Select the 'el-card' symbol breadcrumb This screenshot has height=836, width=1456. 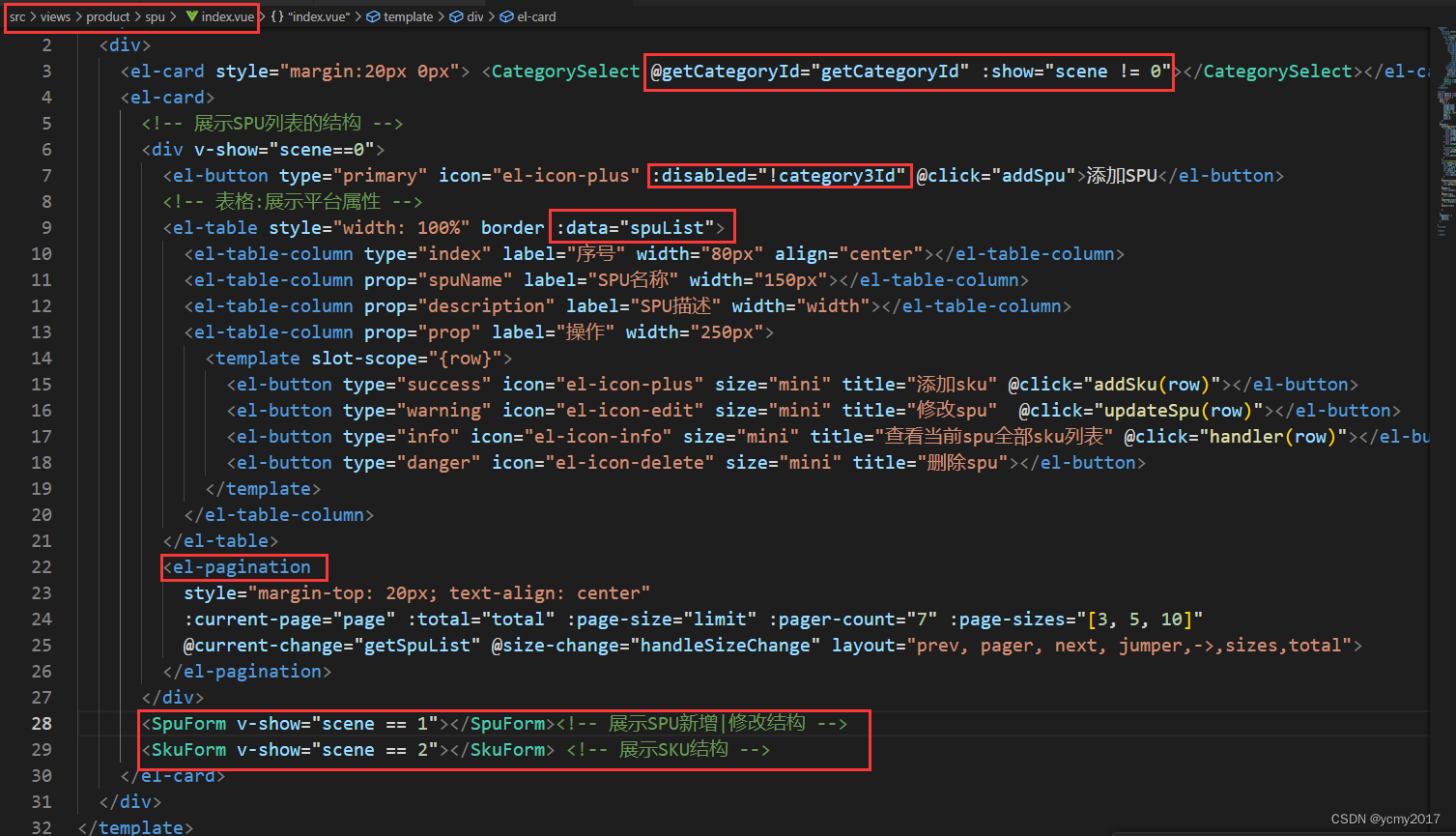[528, 16]
